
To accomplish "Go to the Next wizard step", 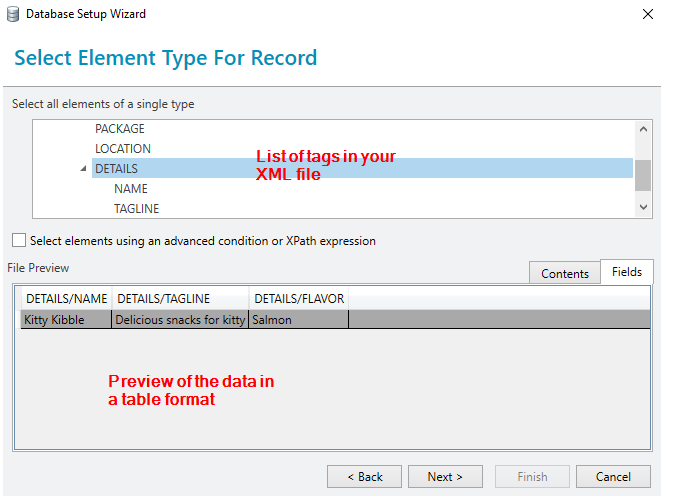I will point(445,476).
